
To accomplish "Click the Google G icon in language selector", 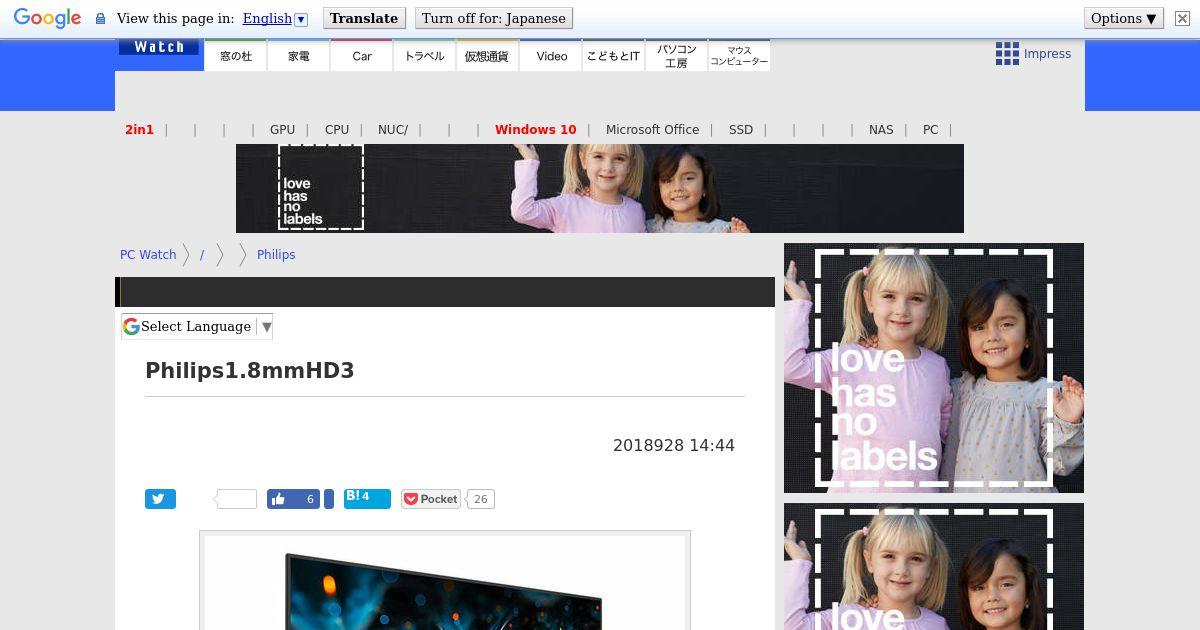I will click(x=131, y=326).
